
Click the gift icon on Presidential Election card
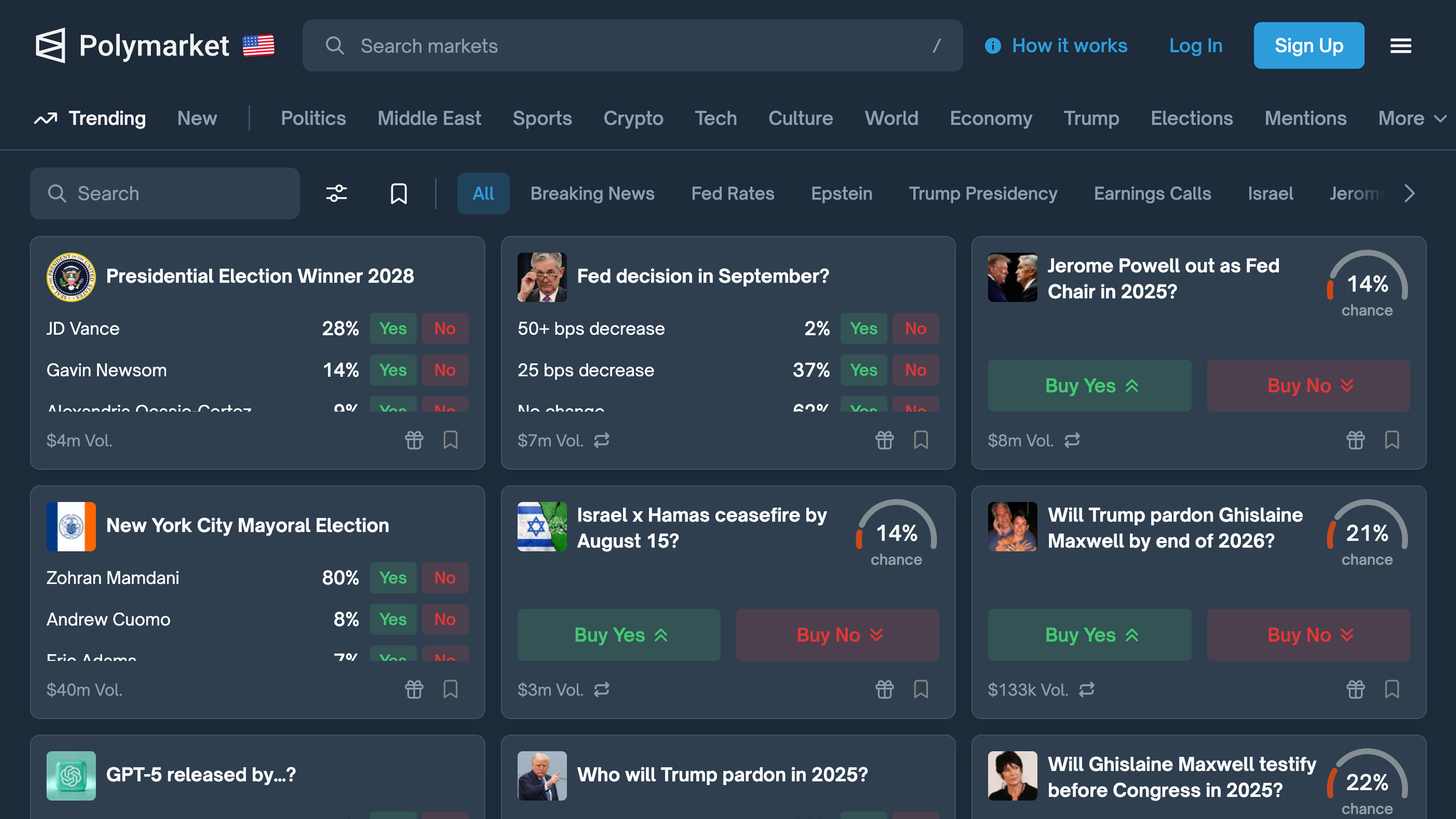coord(414,440)
